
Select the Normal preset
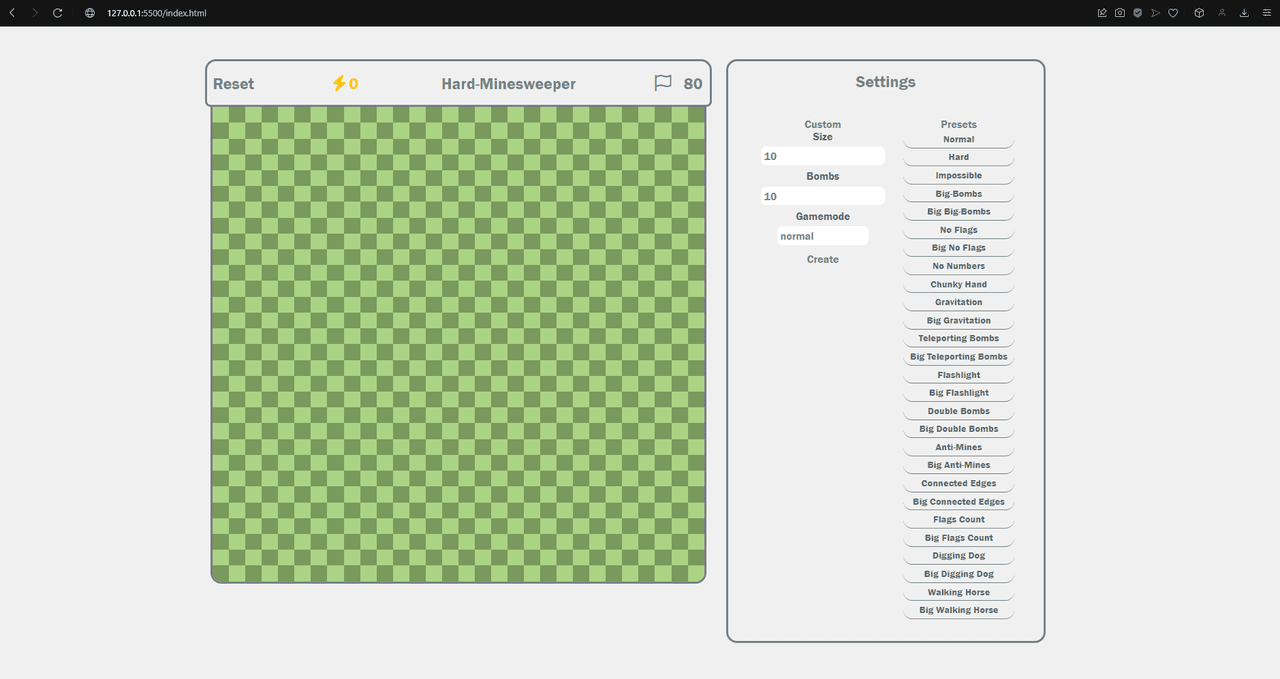(x=959, y=140)
